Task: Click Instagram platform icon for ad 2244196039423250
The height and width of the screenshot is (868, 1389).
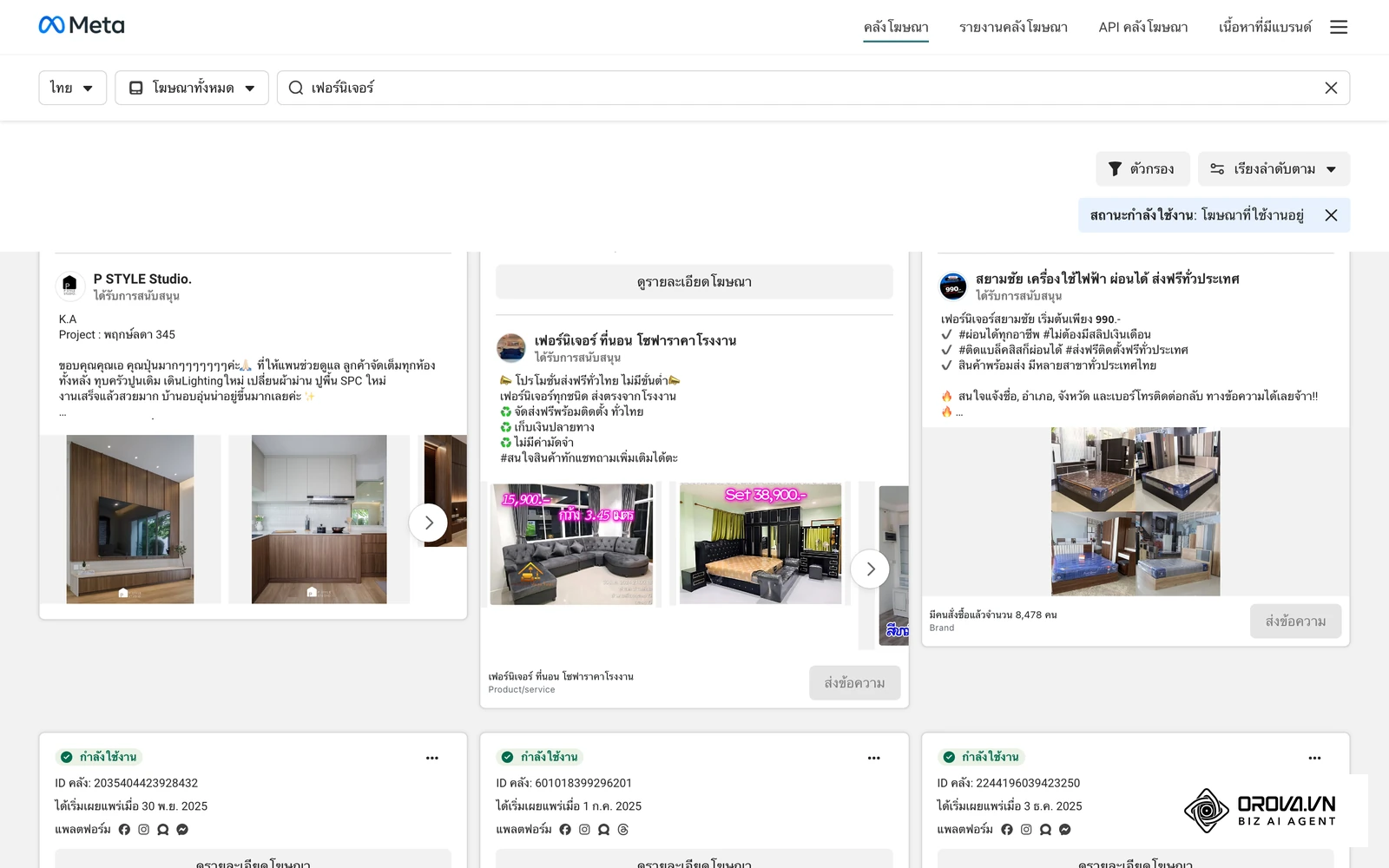Action: (1026, 830)
